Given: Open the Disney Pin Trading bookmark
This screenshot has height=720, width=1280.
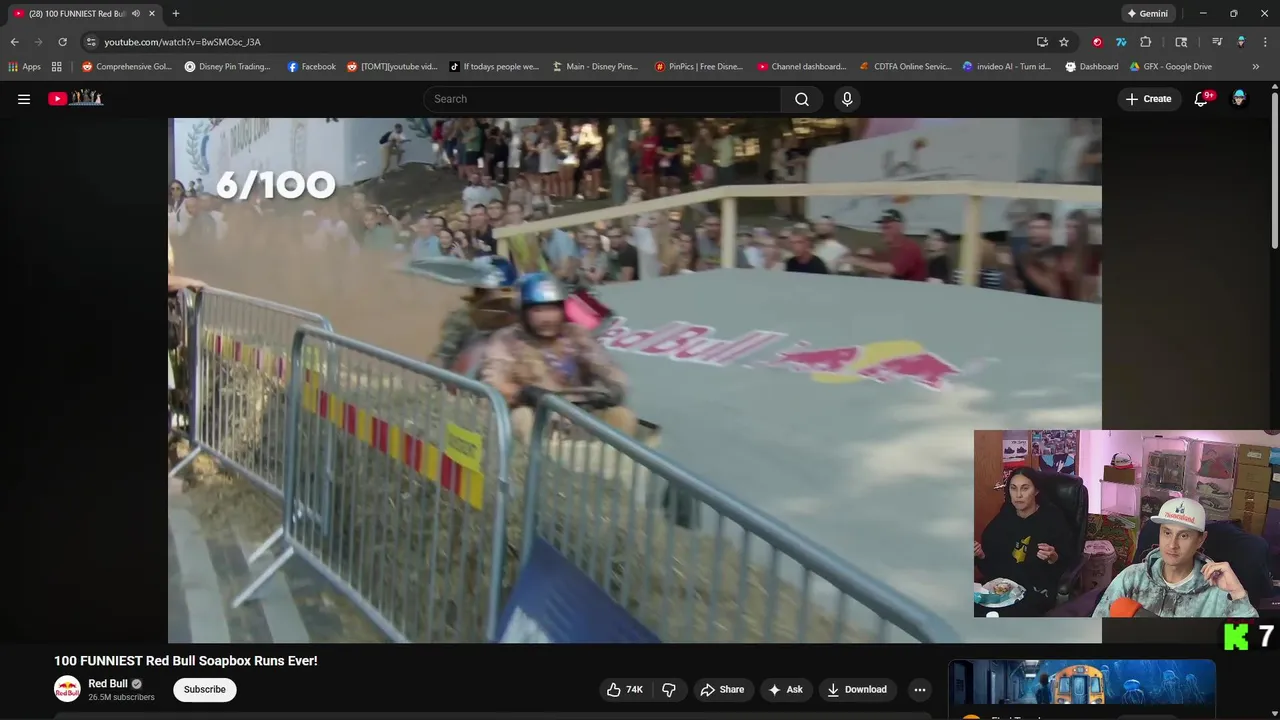Looking at the screenshot, I should (228, 67).
